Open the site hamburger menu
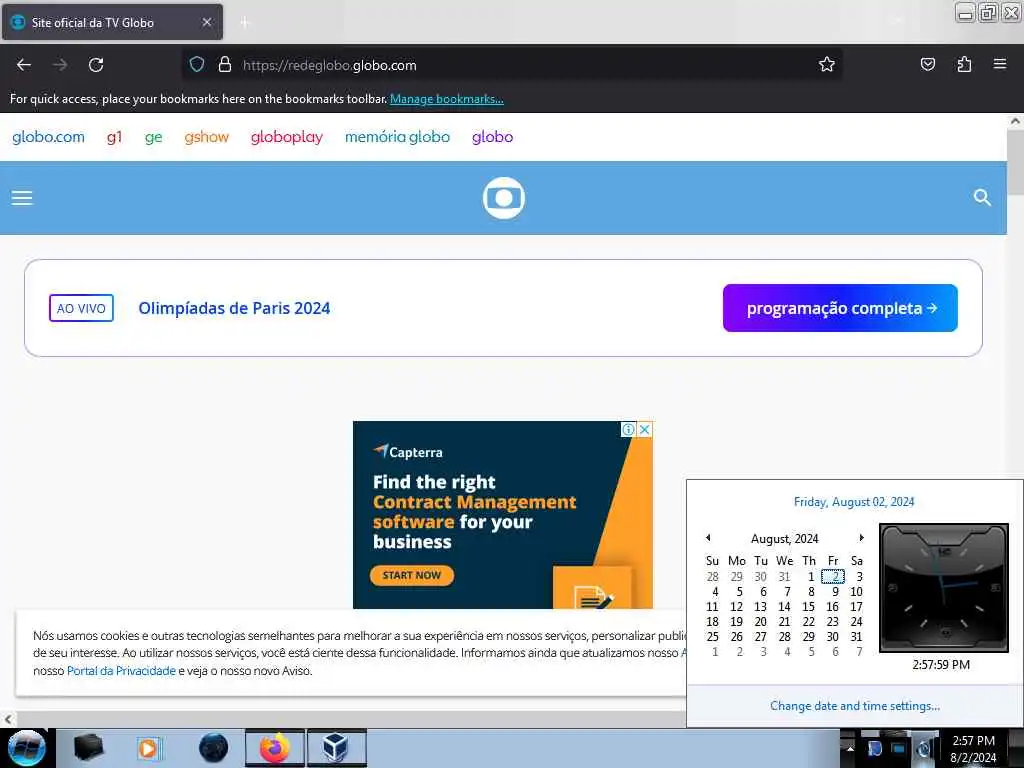This screenshot has height=768, width=1024. click(x=22, y=198)
